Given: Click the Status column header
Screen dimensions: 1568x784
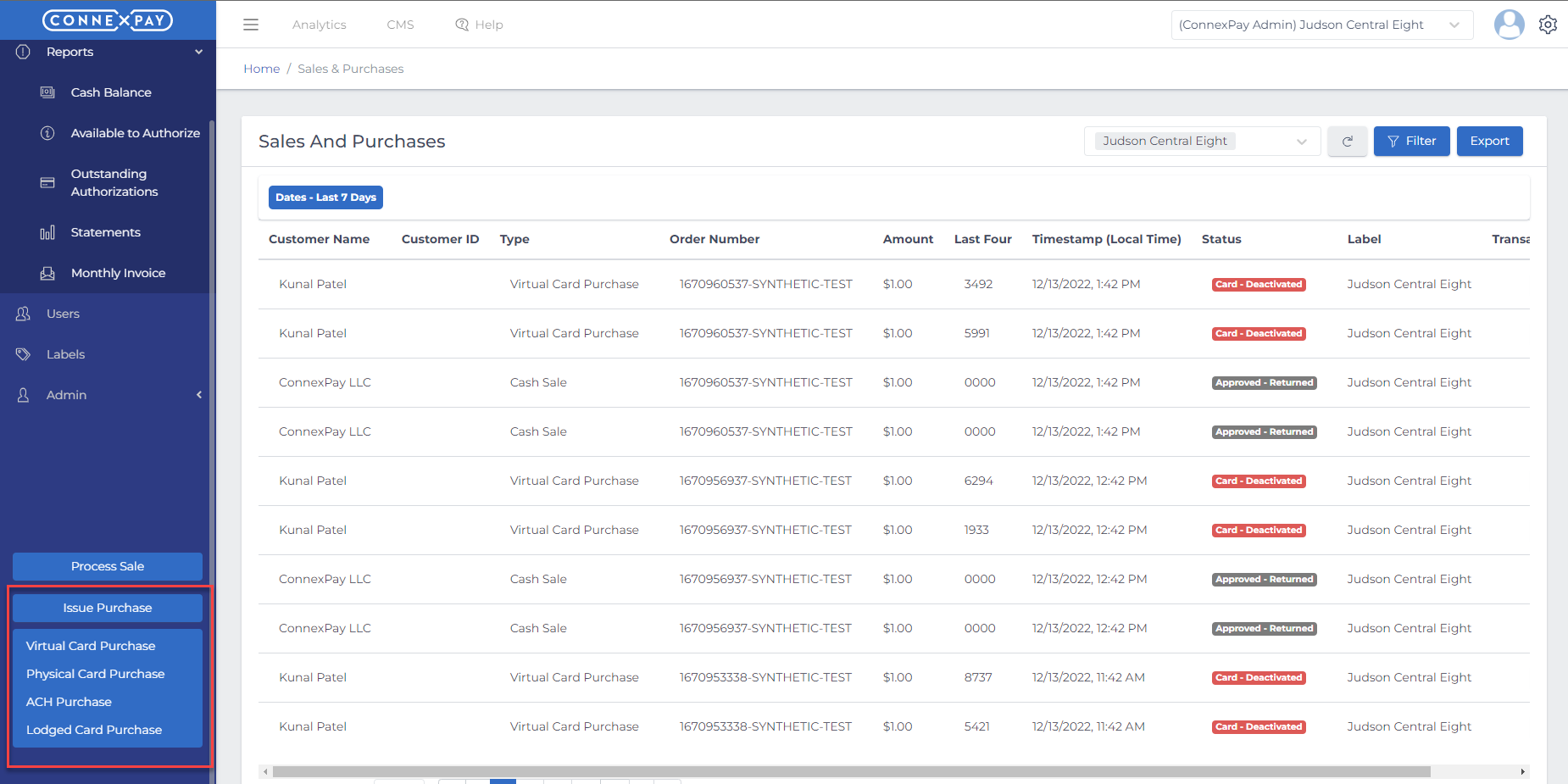Looking at the screenshot, I should click(x=1221, y=239).
